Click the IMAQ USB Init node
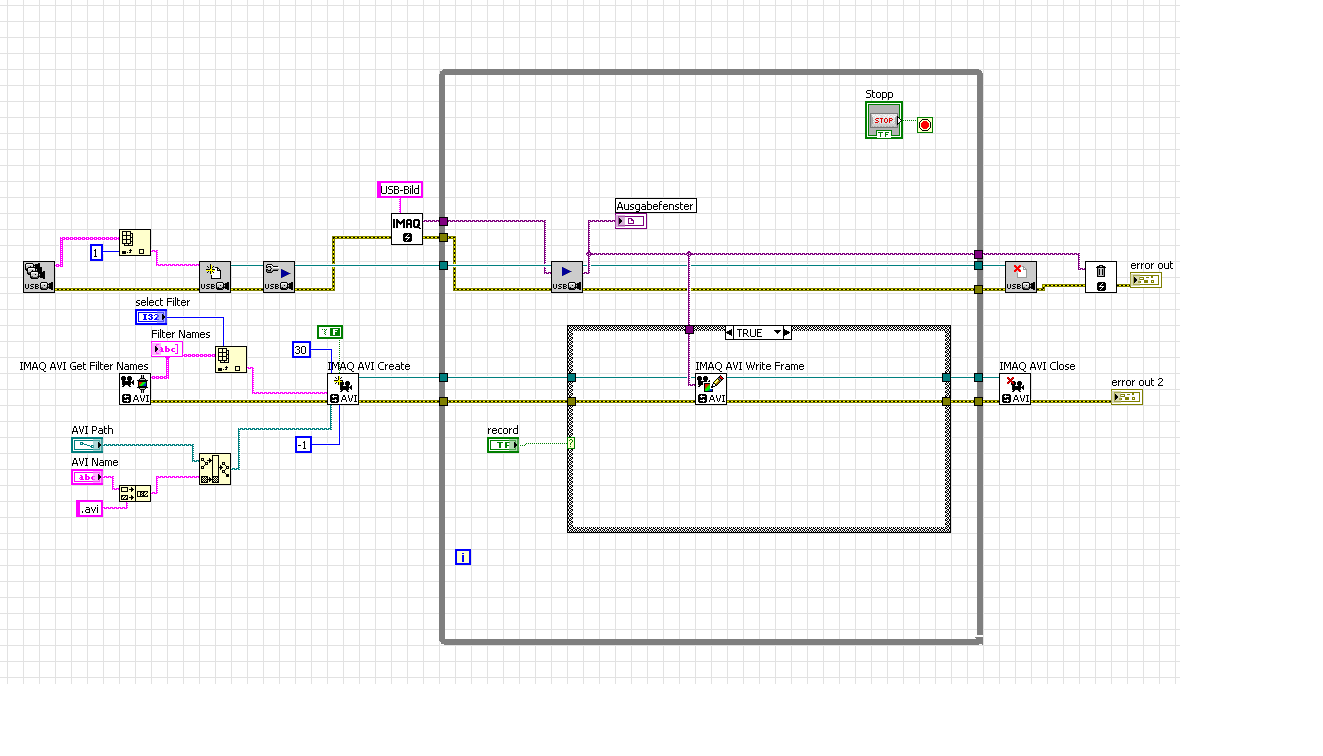Viewport: 1323px width, 756px height. (x=215, y=277)
